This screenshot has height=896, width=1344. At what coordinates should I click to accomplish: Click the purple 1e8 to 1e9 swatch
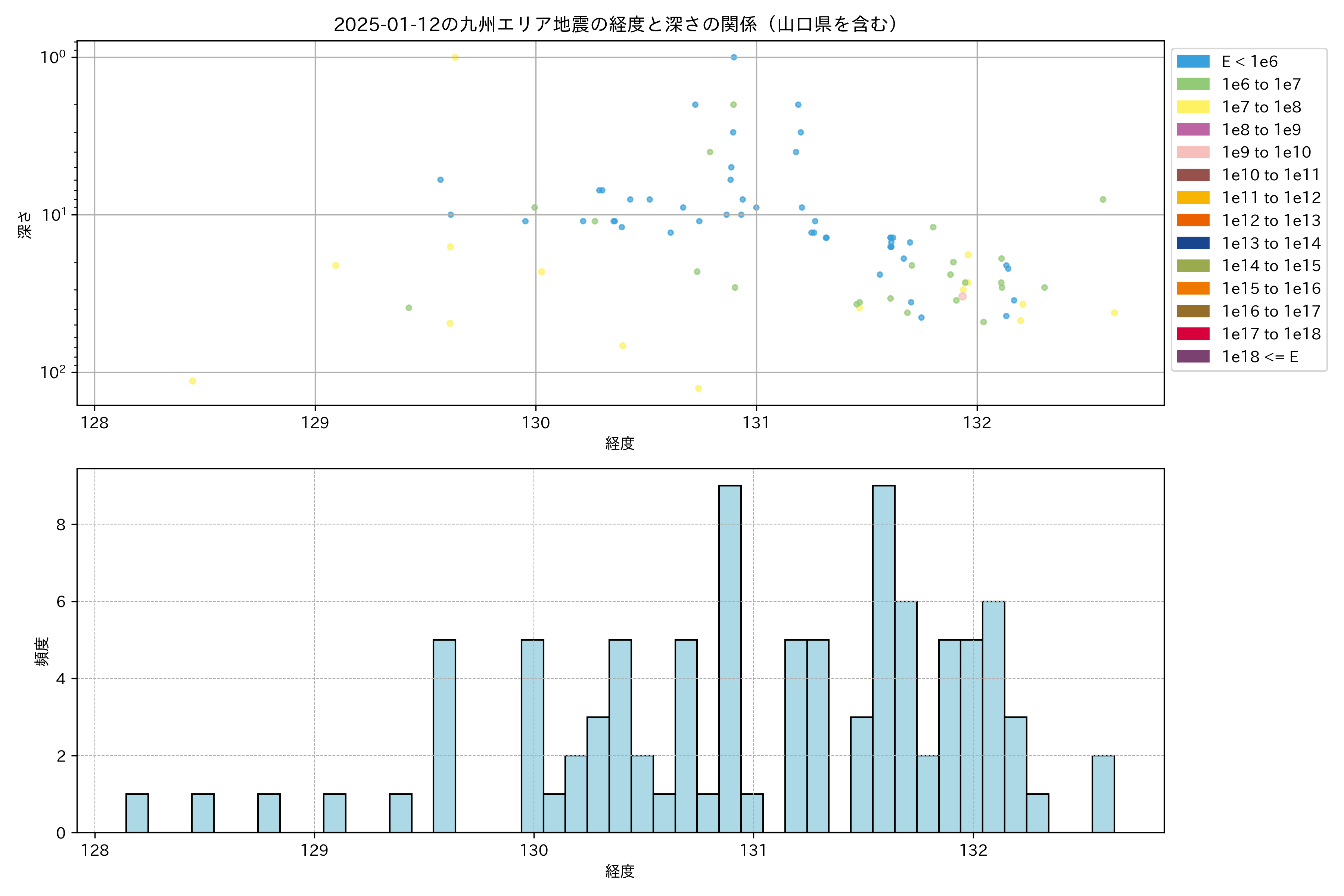(x=1193, y=130)
